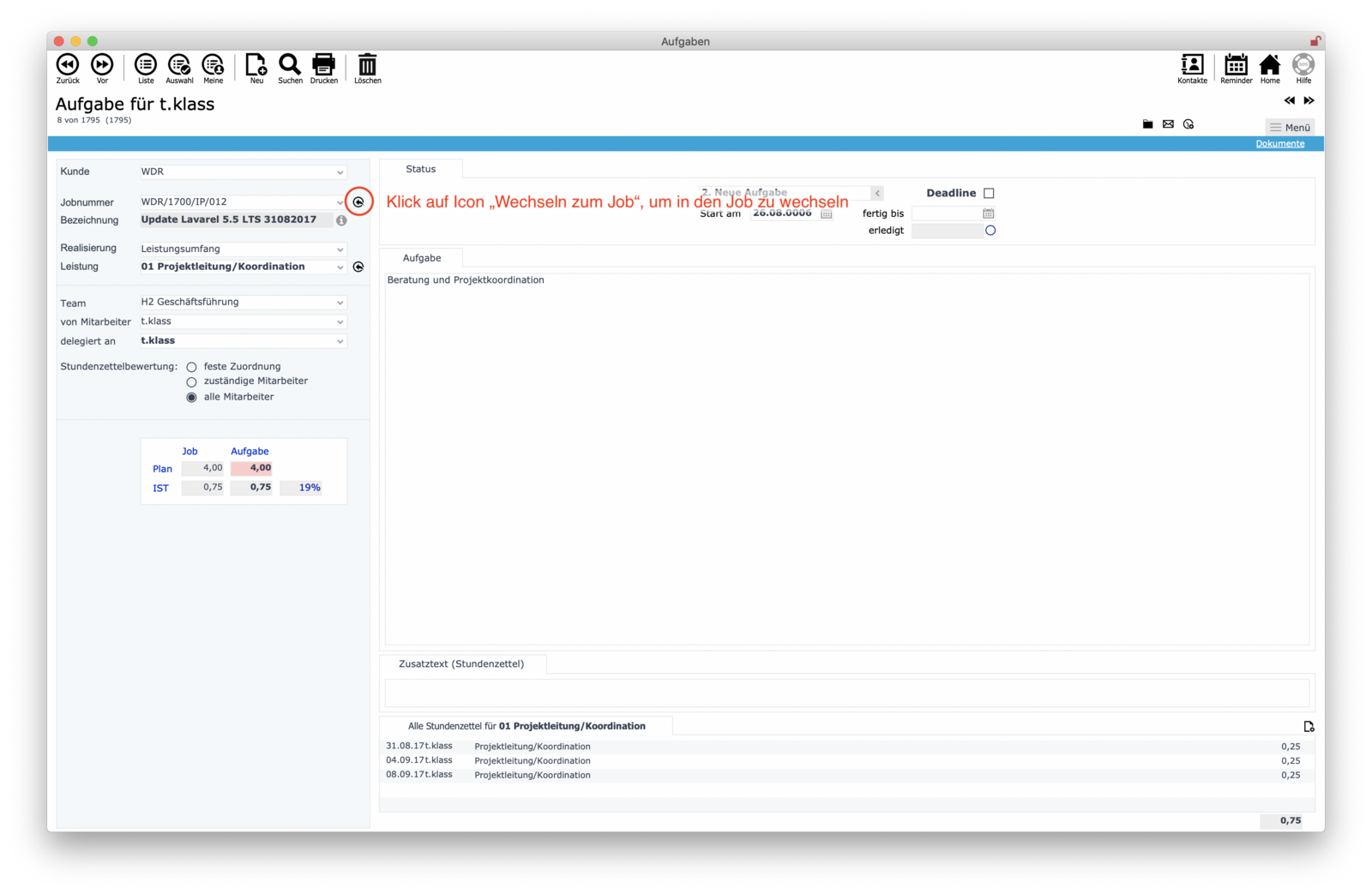Select the Zusatztext (Stundenzettel) tab
This screenshot has height=894, width=1372.
(x=461, y=663)
